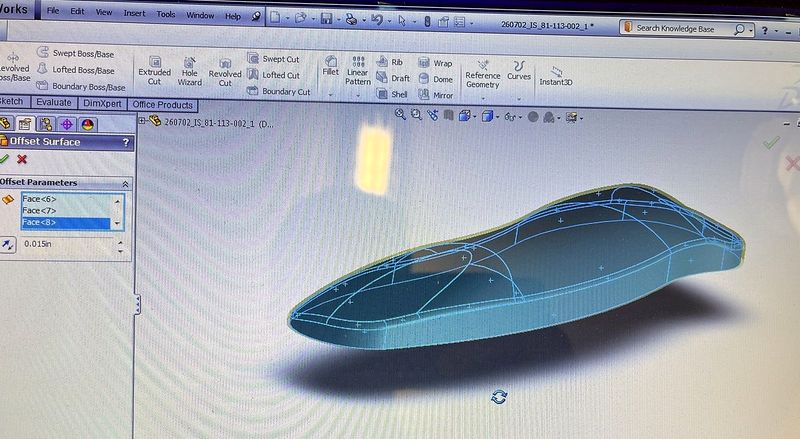The height and width of the screenshot is (439, 800).
Task: Open the View menu
Action: coord(104,12)
